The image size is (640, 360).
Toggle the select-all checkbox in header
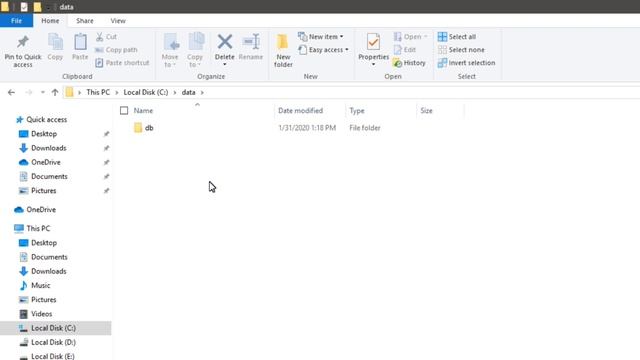click(124, 111)
